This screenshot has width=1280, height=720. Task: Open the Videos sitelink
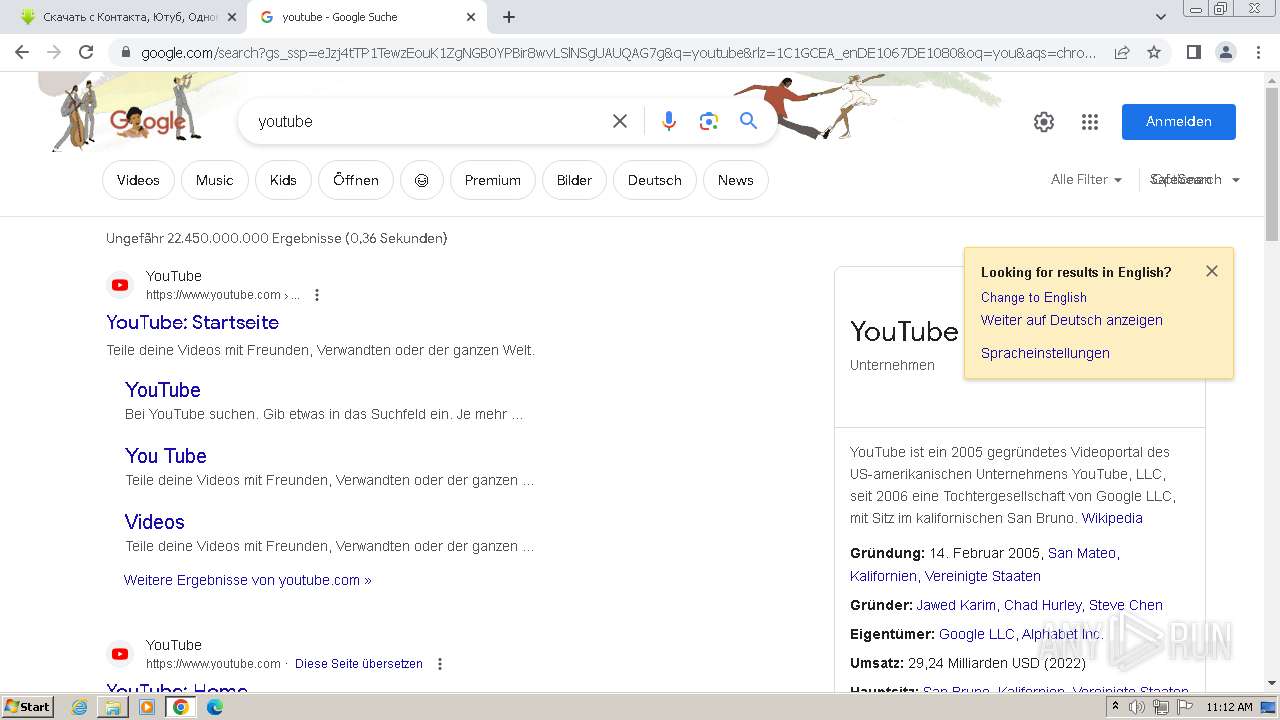155,522
